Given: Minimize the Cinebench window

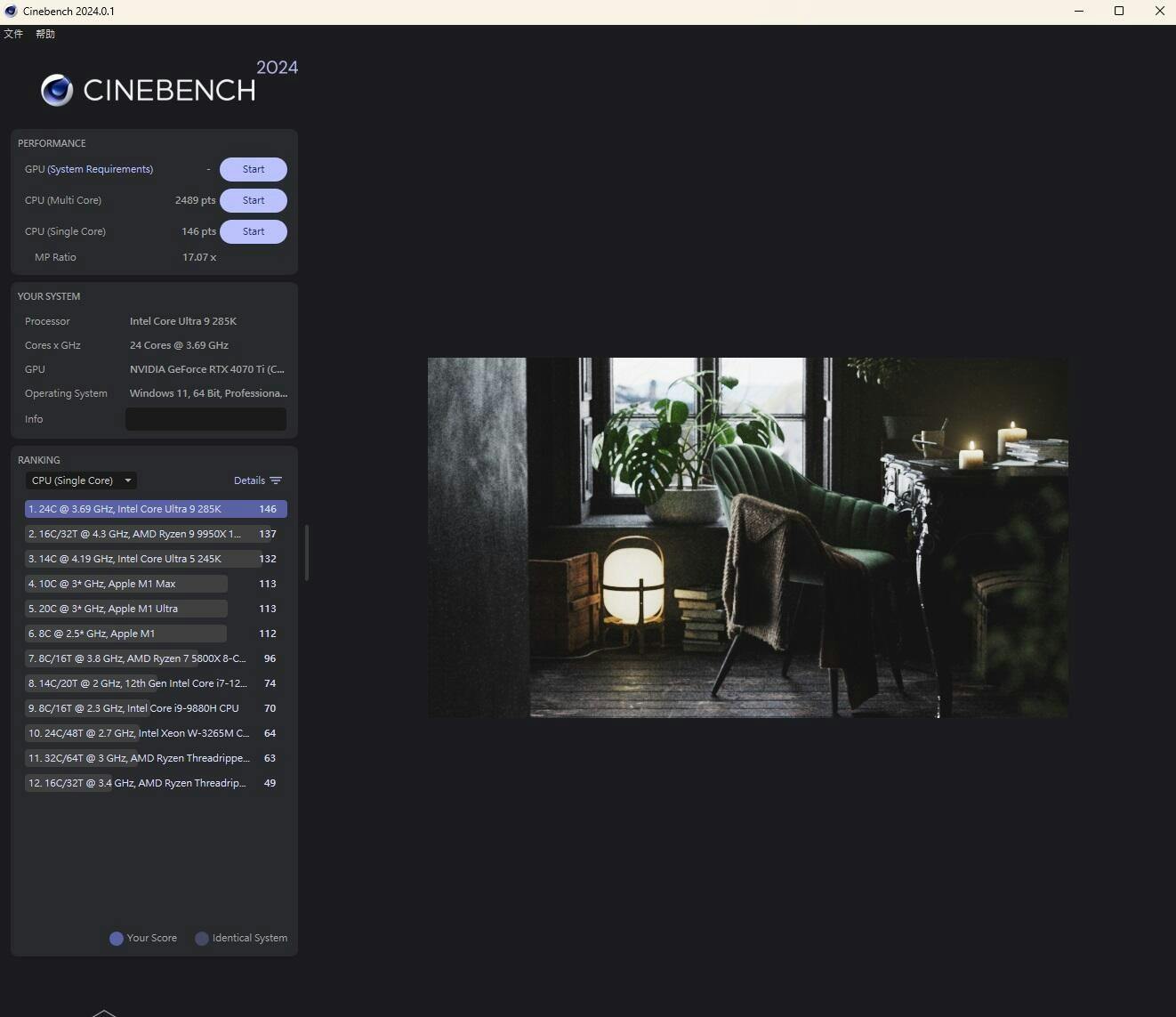Looking at the screenshot, I should pos(1079,12).
